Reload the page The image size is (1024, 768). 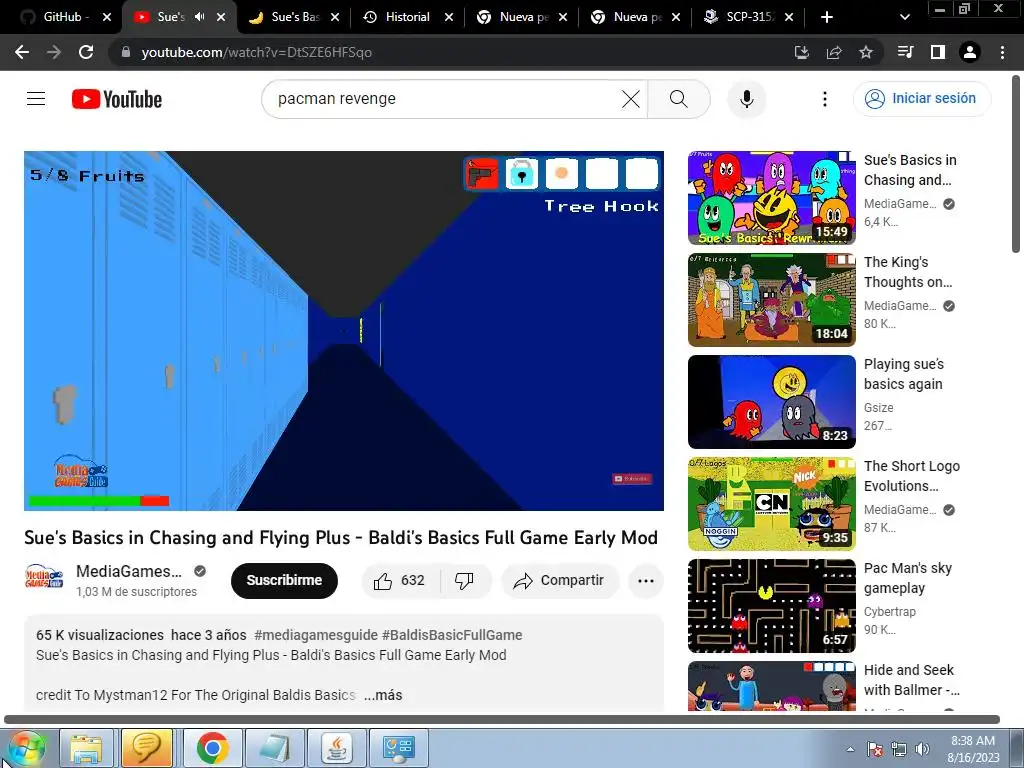[86, 52]
